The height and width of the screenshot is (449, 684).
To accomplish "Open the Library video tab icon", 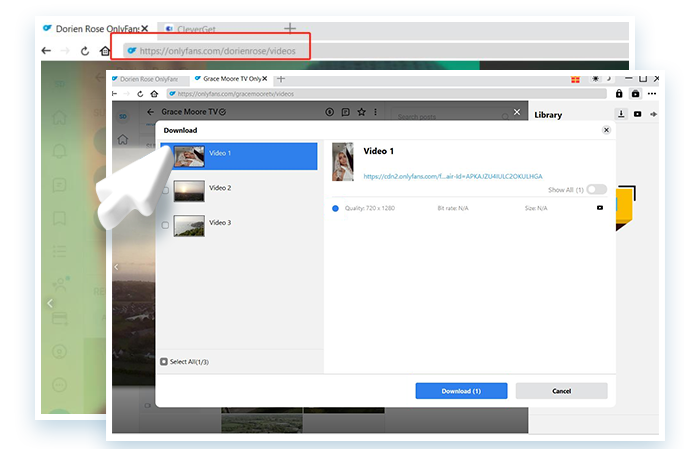I will click(637, 114).
